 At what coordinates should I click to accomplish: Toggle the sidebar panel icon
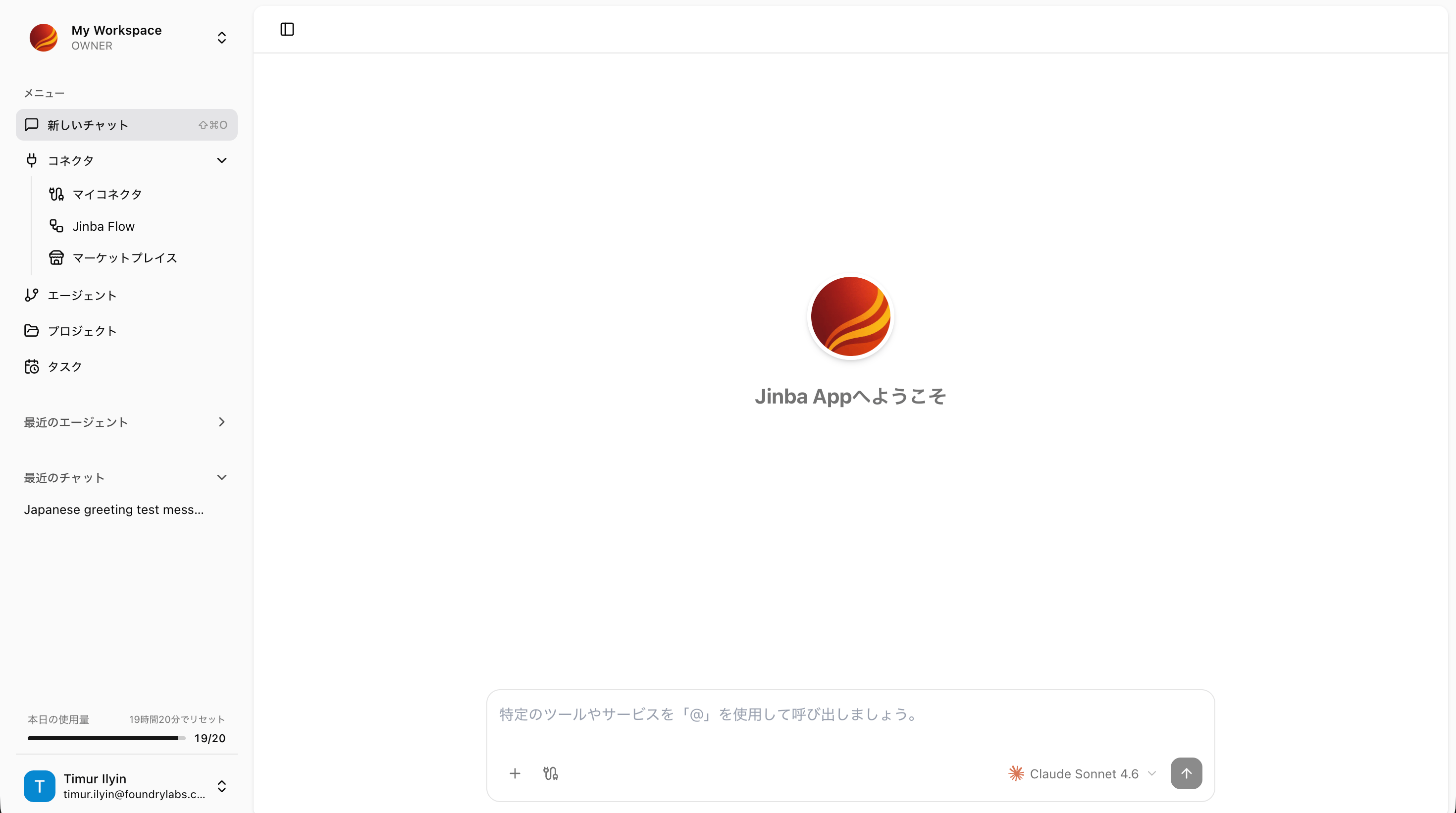(x=287, y=29)
